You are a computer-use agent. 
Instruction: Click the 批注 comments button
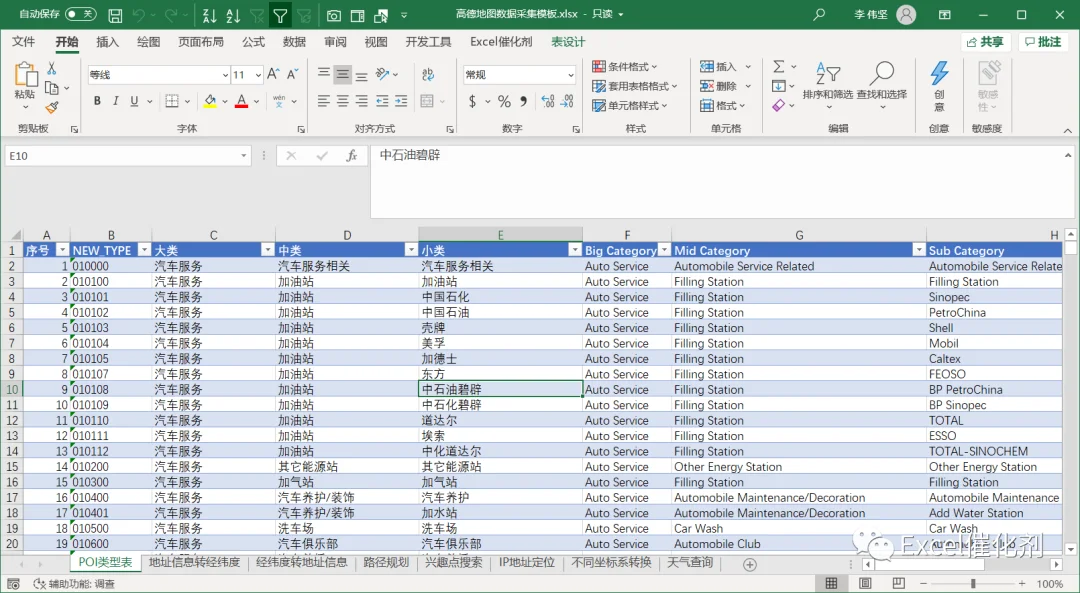(x=1043, y=42)
